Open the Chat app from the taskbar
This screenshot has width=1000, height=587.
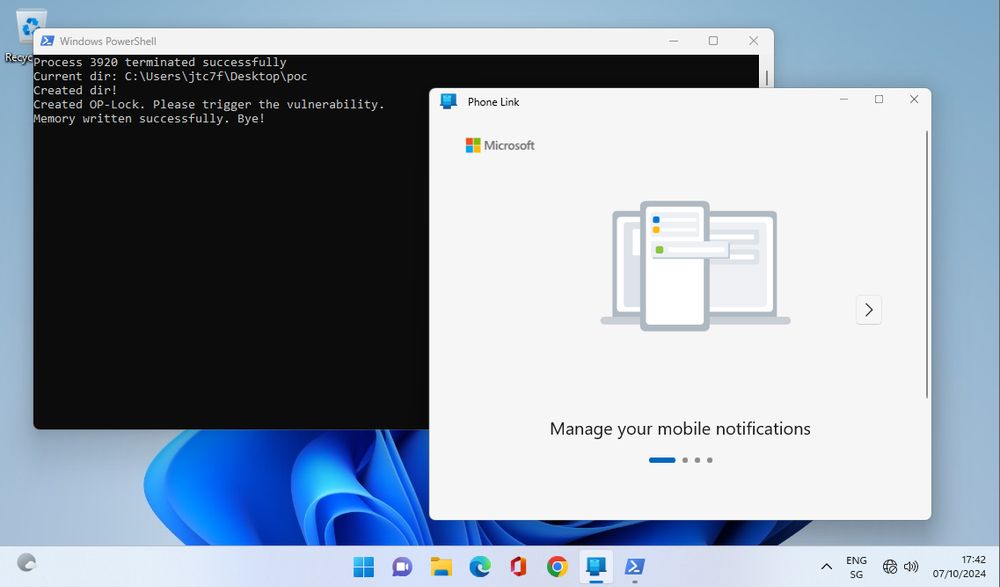[402, 567]
